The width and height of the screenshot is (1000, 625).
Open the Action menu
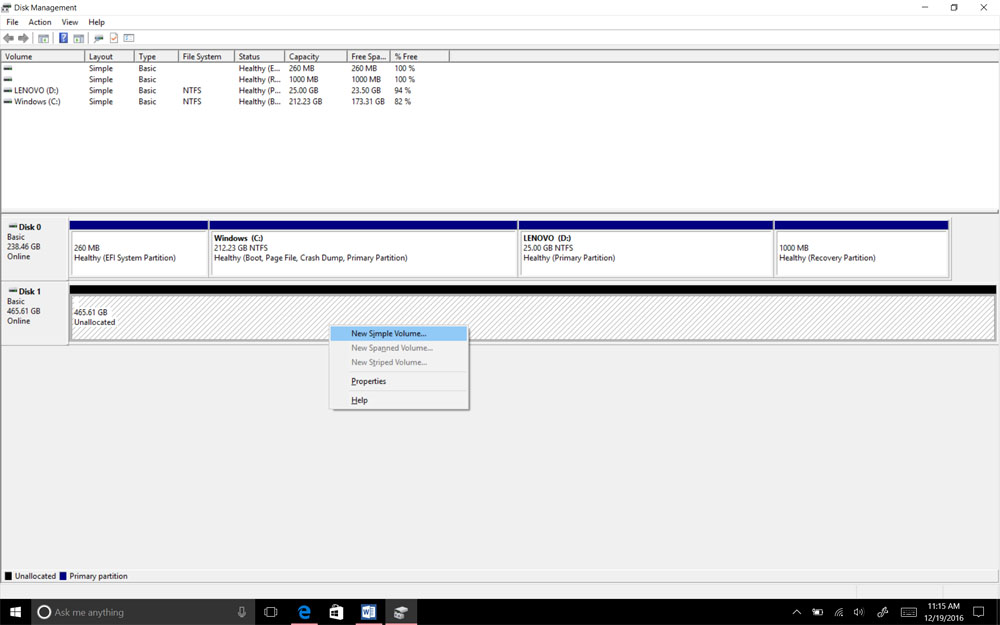[39, 22]
